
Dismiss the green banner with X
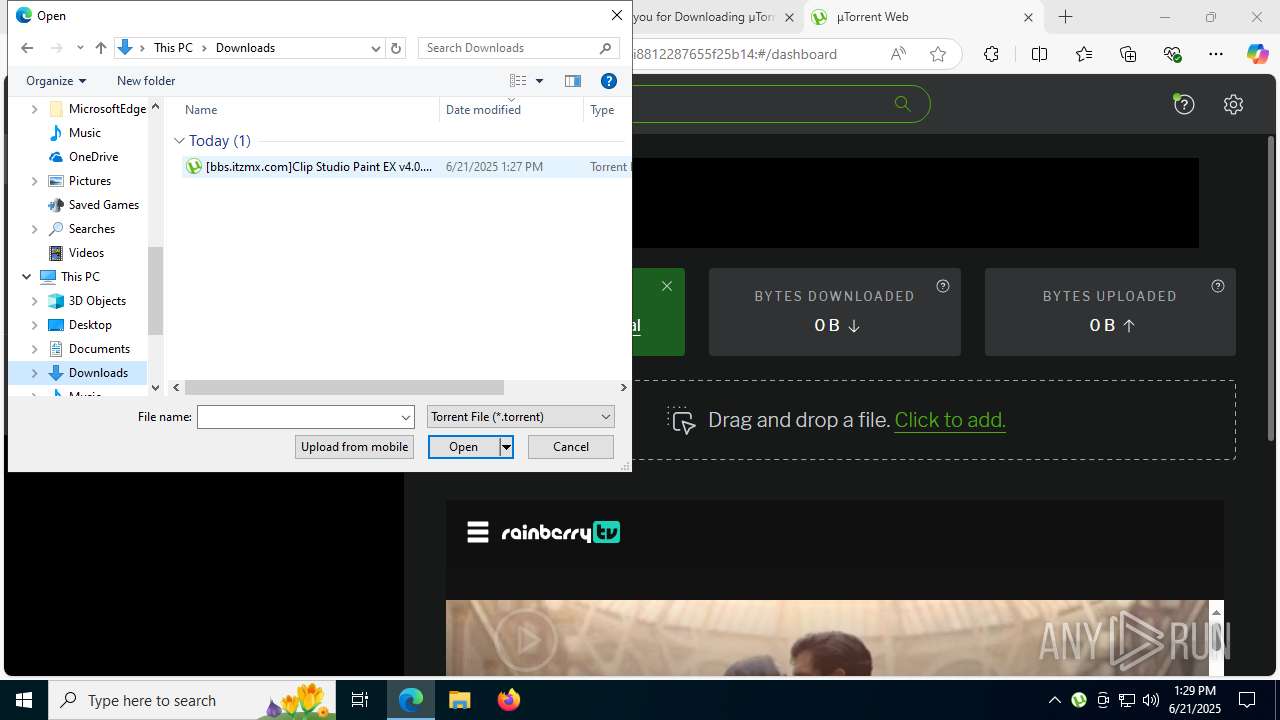(x=667, y=286)
